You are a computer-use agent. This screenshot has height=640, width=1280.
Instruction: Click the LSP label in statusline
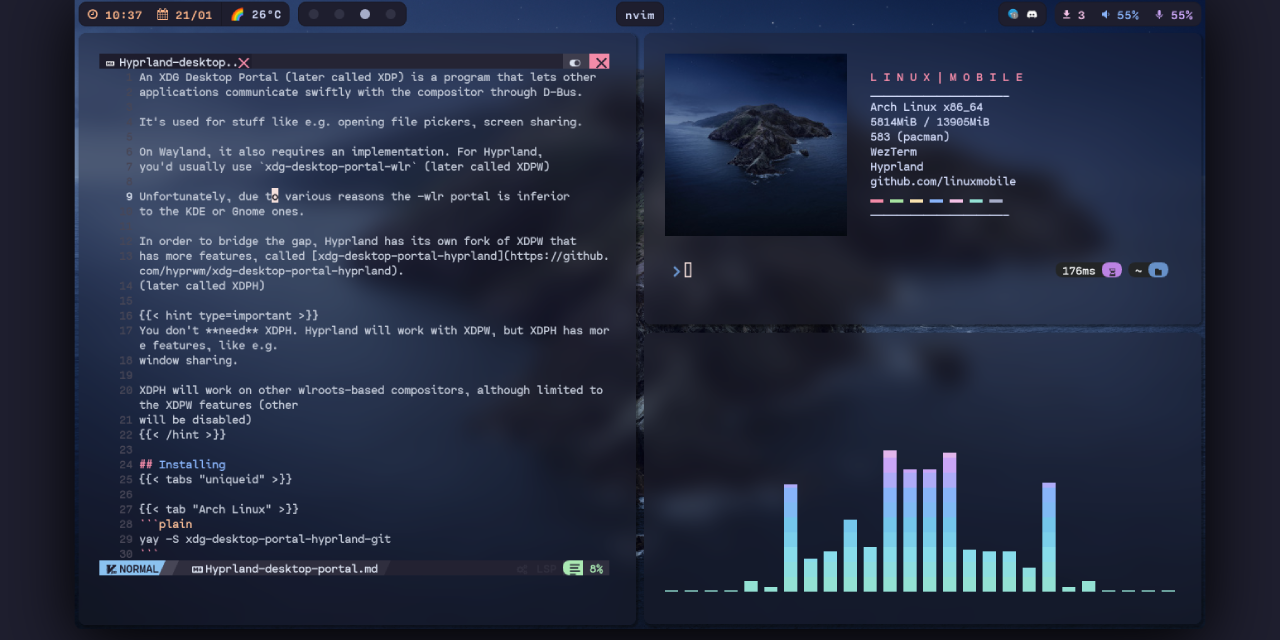pos(547,569)
